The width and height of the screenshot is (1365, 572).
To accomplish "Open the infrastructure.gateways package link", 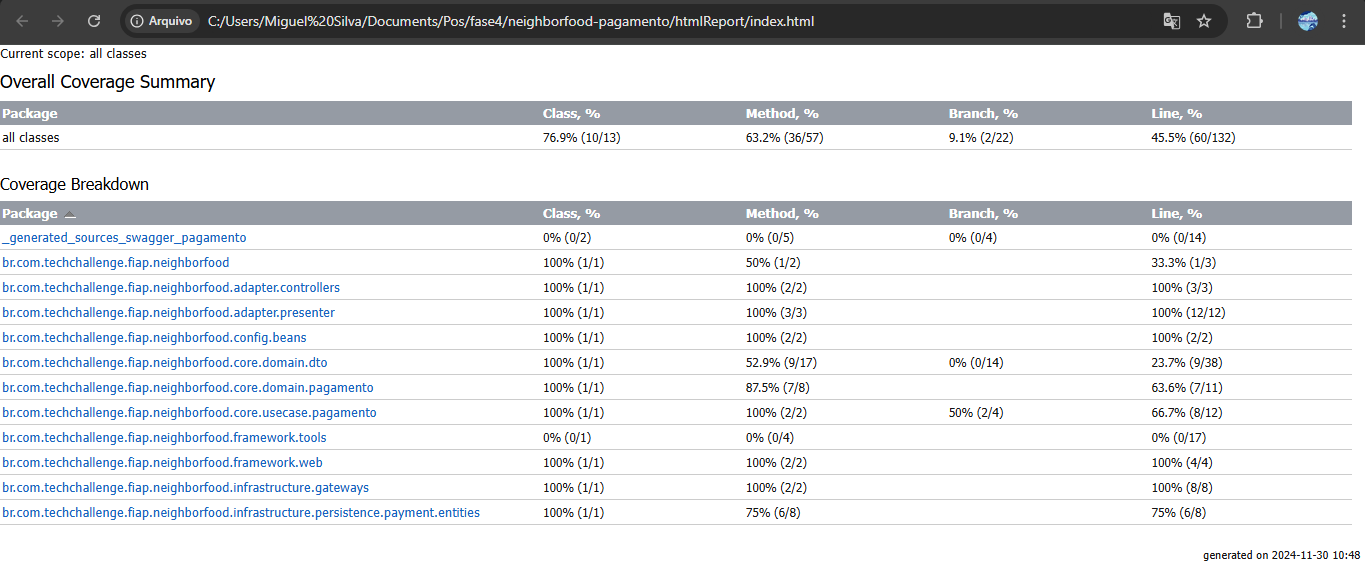I will [x=185, y=488].
